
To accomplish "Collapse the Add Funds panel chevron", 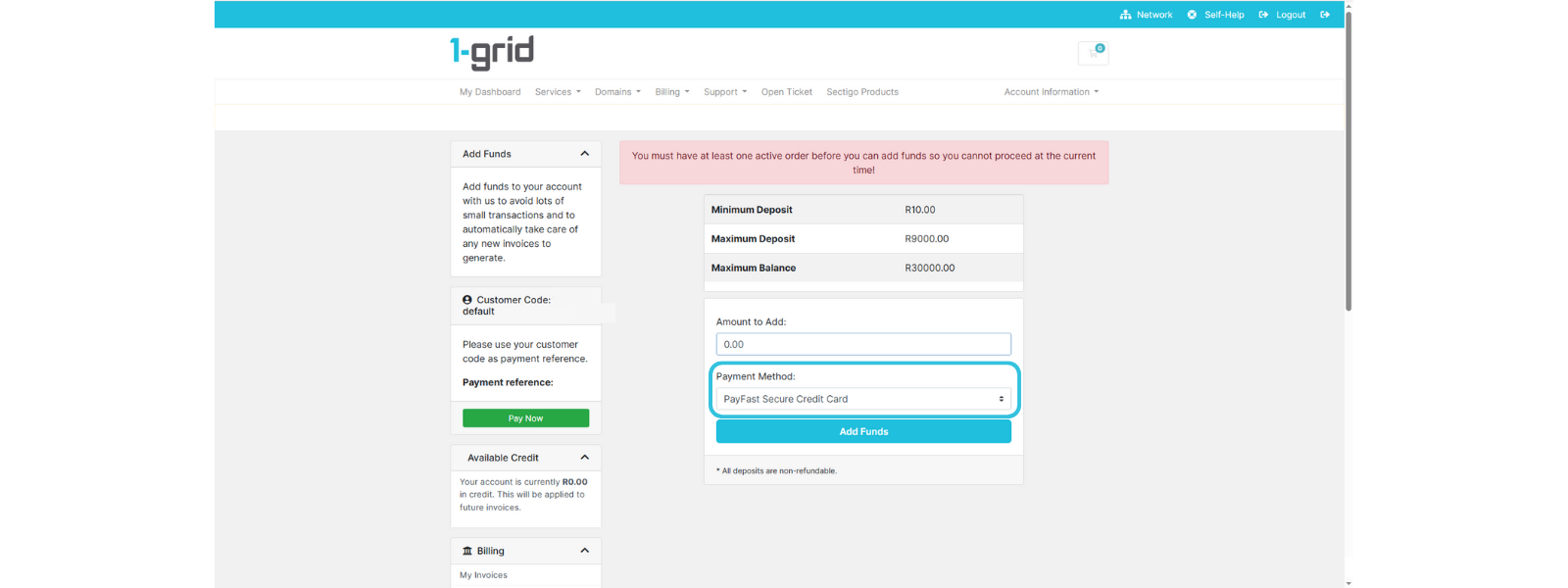I will click(584, 154).
